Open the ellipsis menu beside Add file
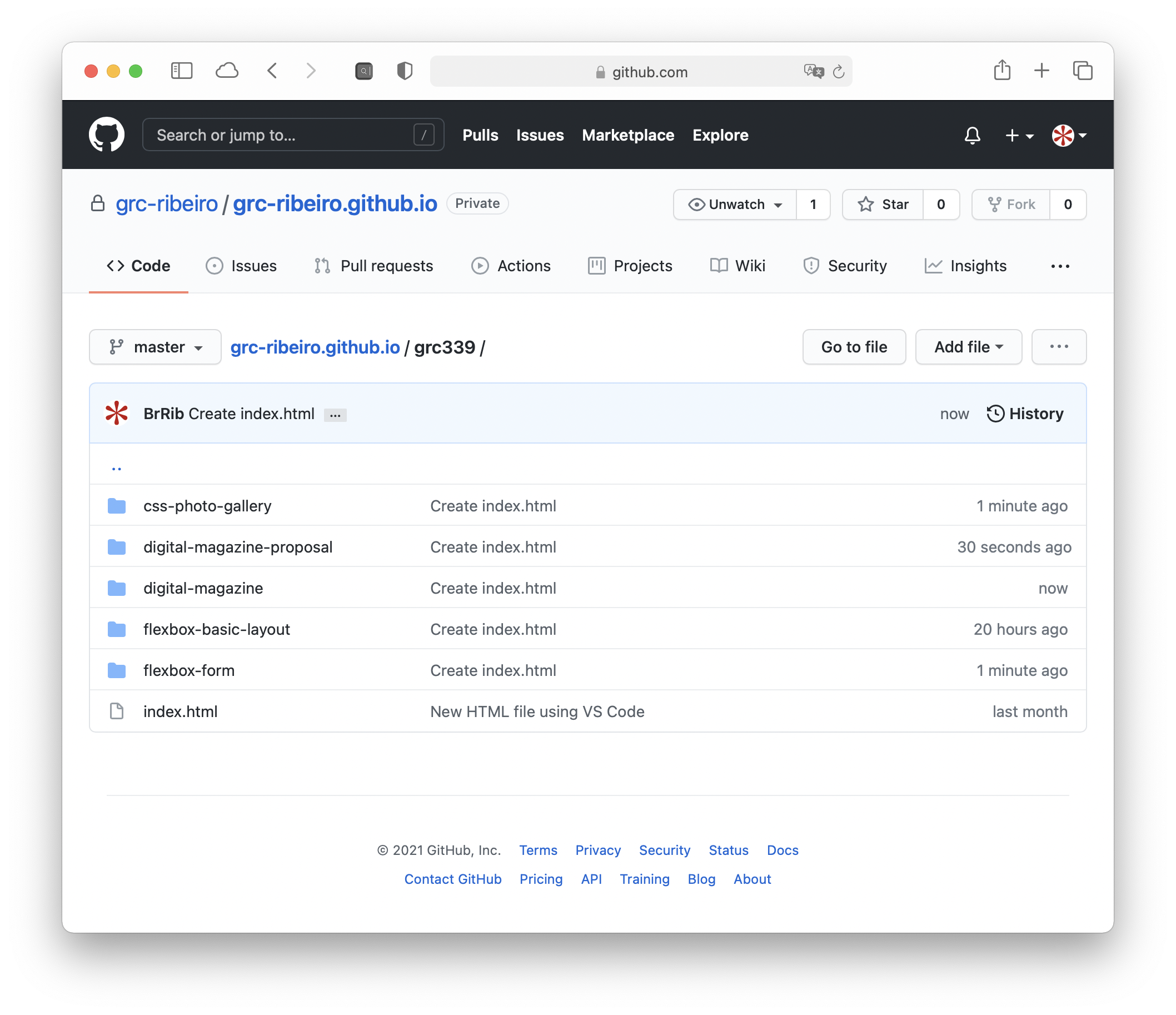 (1059, 347)
